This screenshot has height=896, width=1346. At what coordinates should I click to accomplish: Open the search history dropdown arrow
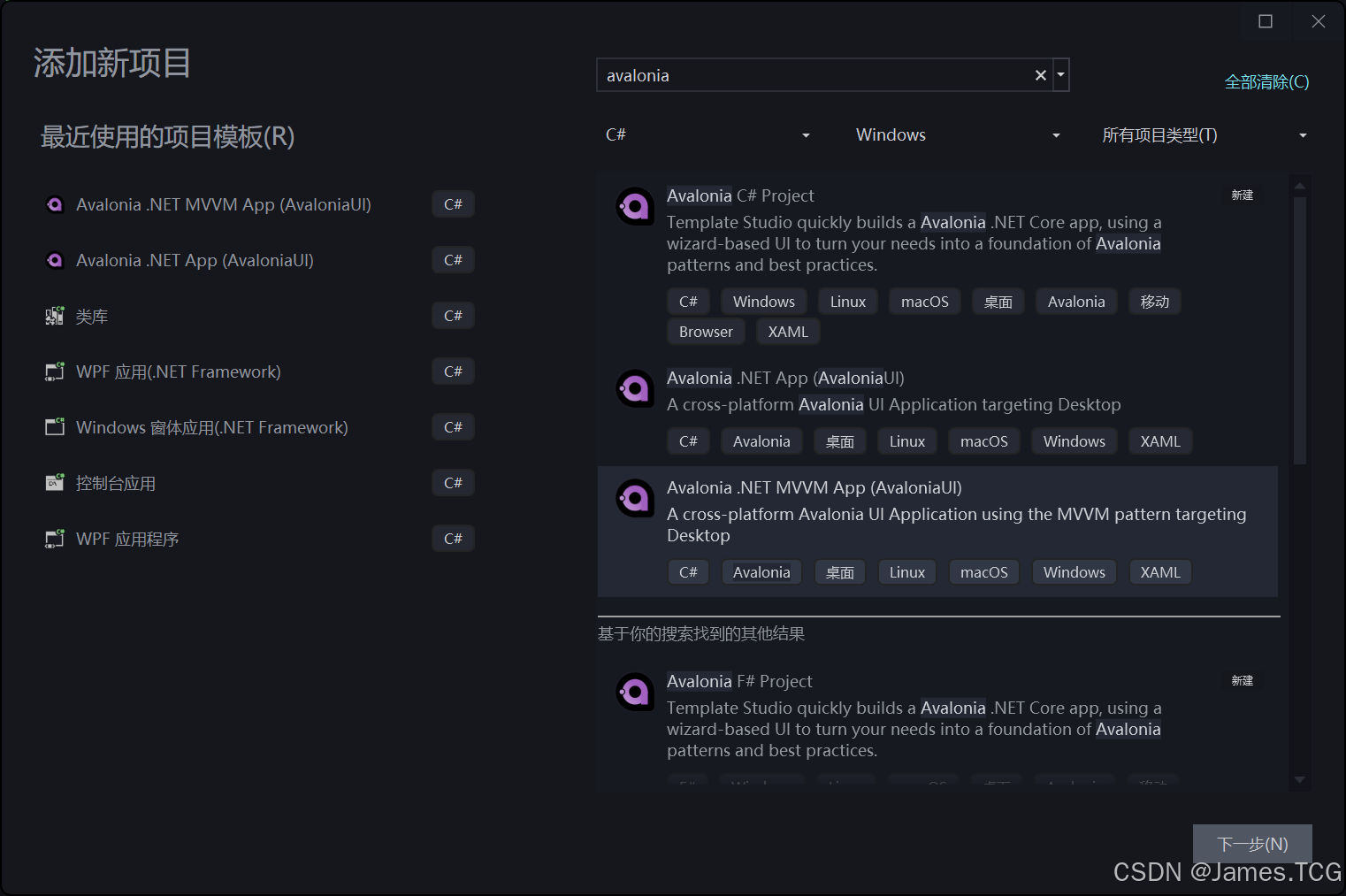1060,75
